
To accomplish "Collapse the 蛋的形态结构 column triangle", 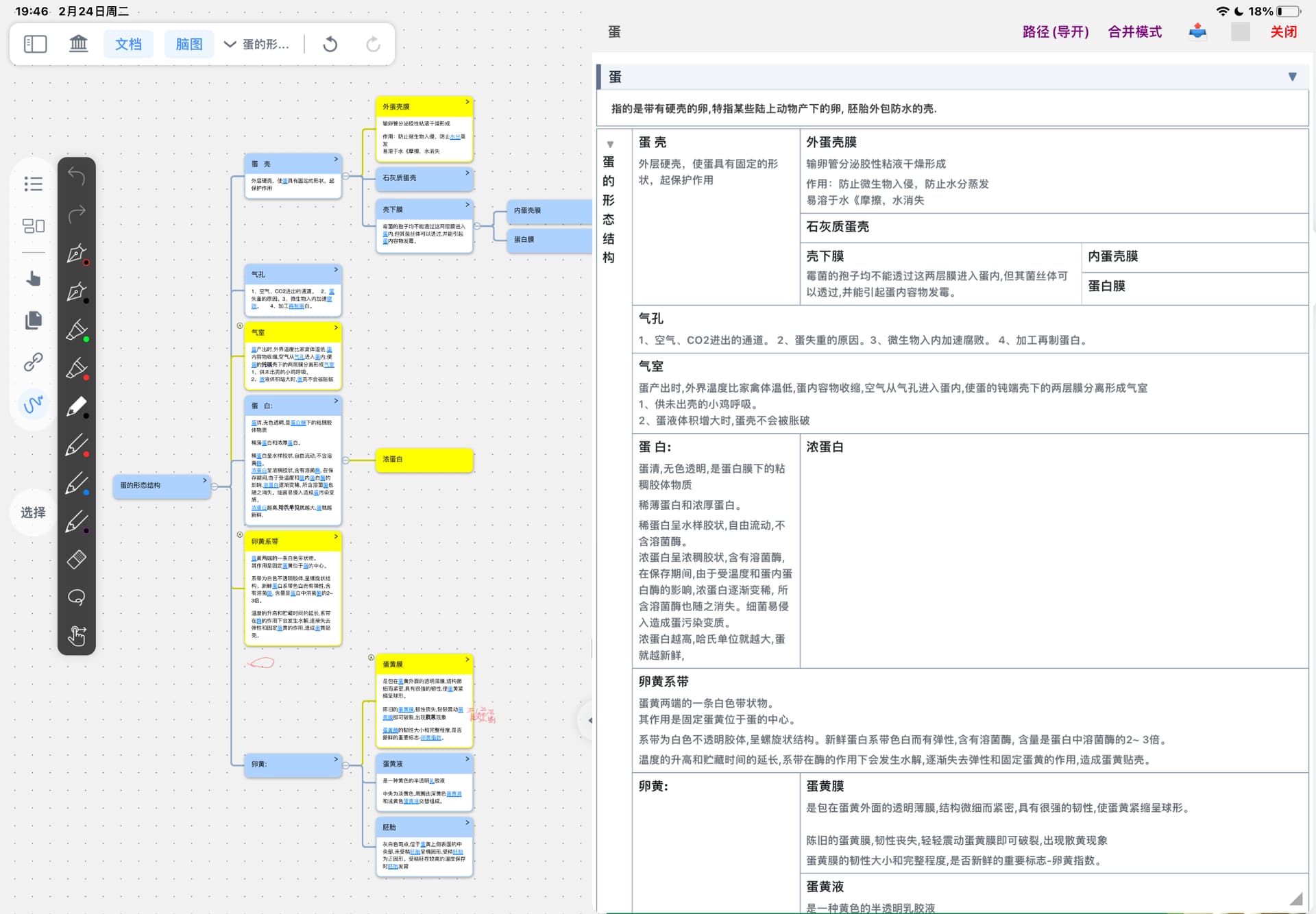I will pyautogui.click(x=609, y=145).
